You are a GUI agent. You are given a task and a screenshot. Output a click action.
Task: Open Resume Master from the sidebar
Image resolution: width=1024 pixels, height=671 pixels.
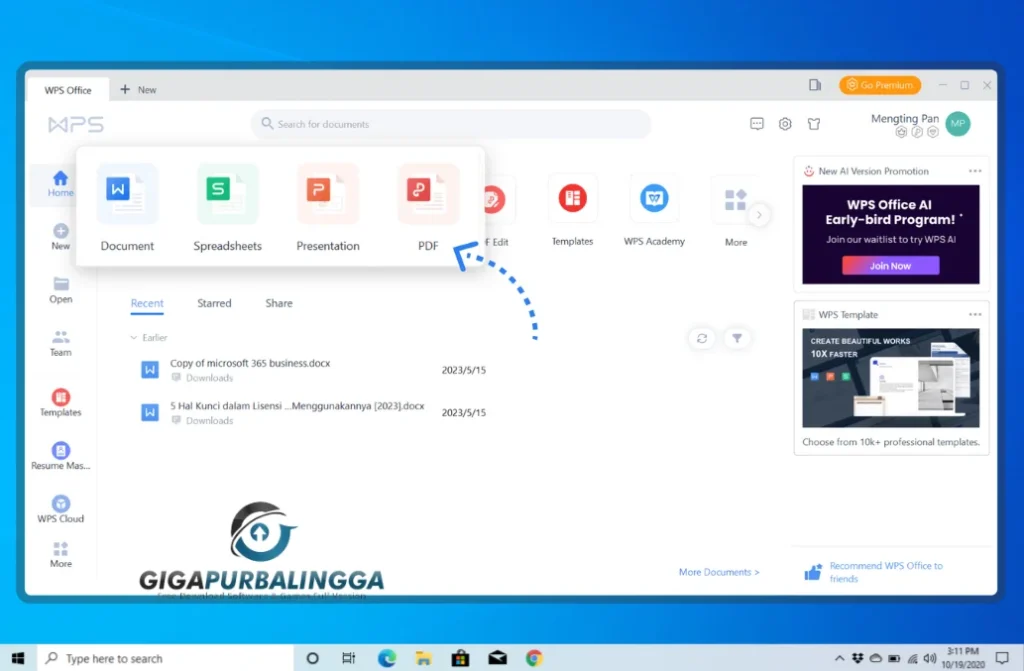tap(60, 455)
